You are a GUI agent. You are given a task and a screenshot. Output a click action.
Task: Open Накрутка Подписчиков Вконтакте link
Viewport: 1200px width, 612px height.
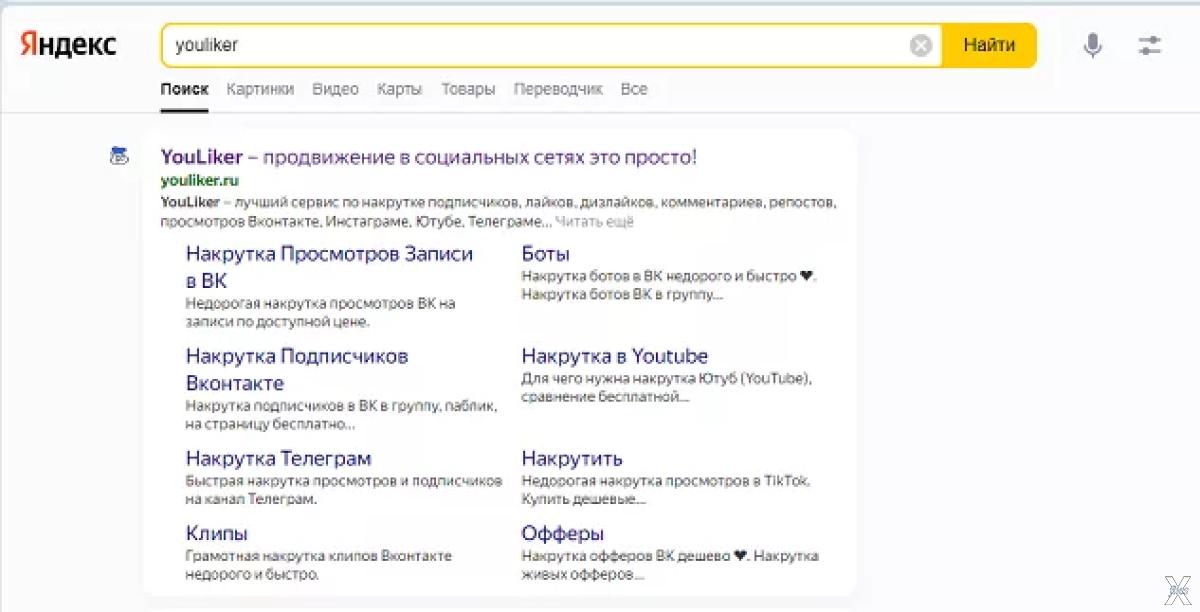(297, 369)
